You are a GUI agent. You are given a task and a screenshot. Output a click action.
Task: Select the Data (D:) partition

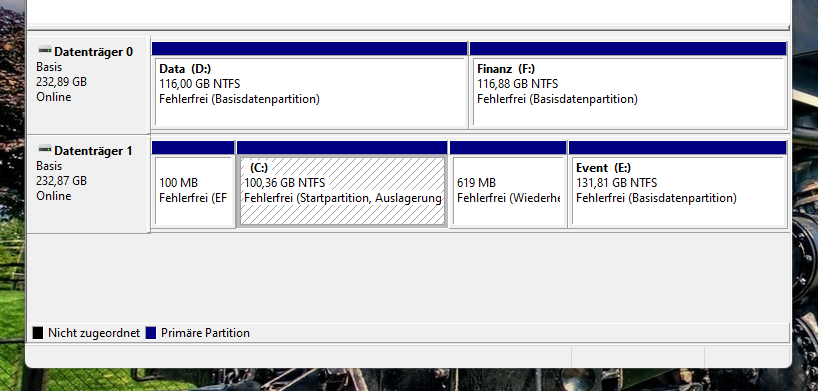[310, 92]
